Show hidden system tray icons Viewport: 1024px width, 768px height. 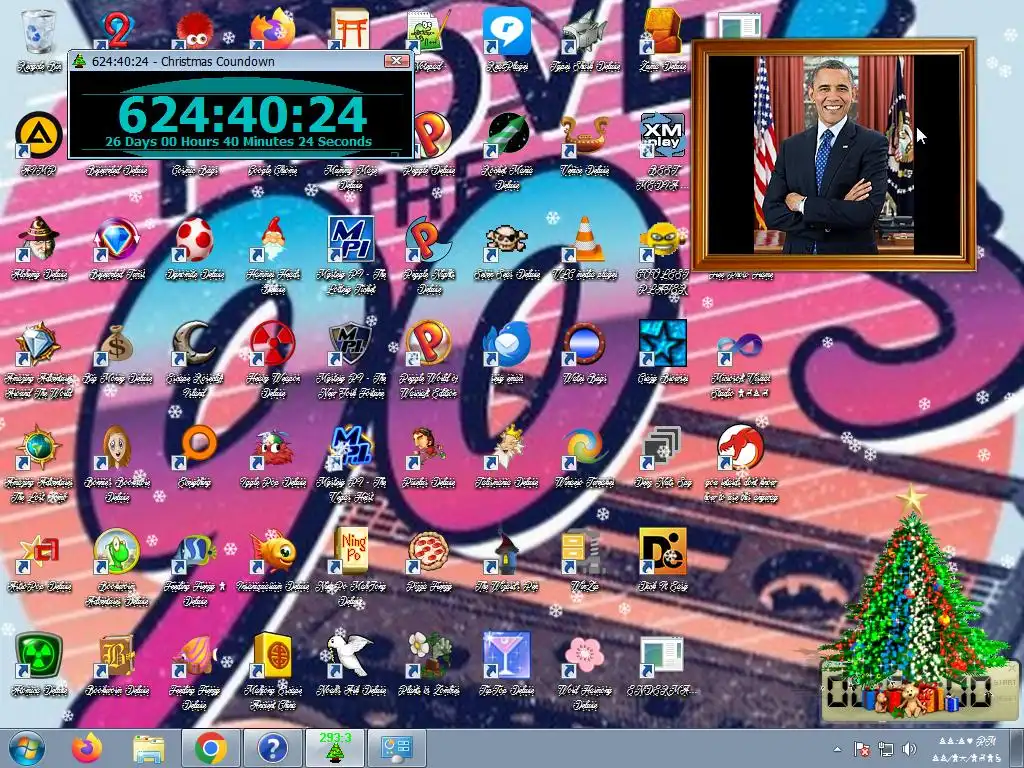tap(837, 749)
